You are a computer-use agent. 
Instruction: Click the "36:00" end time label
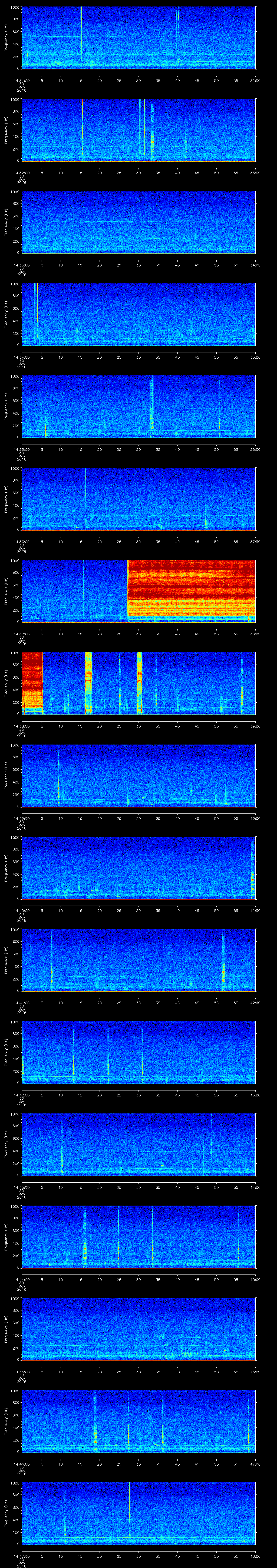point(255,449)
